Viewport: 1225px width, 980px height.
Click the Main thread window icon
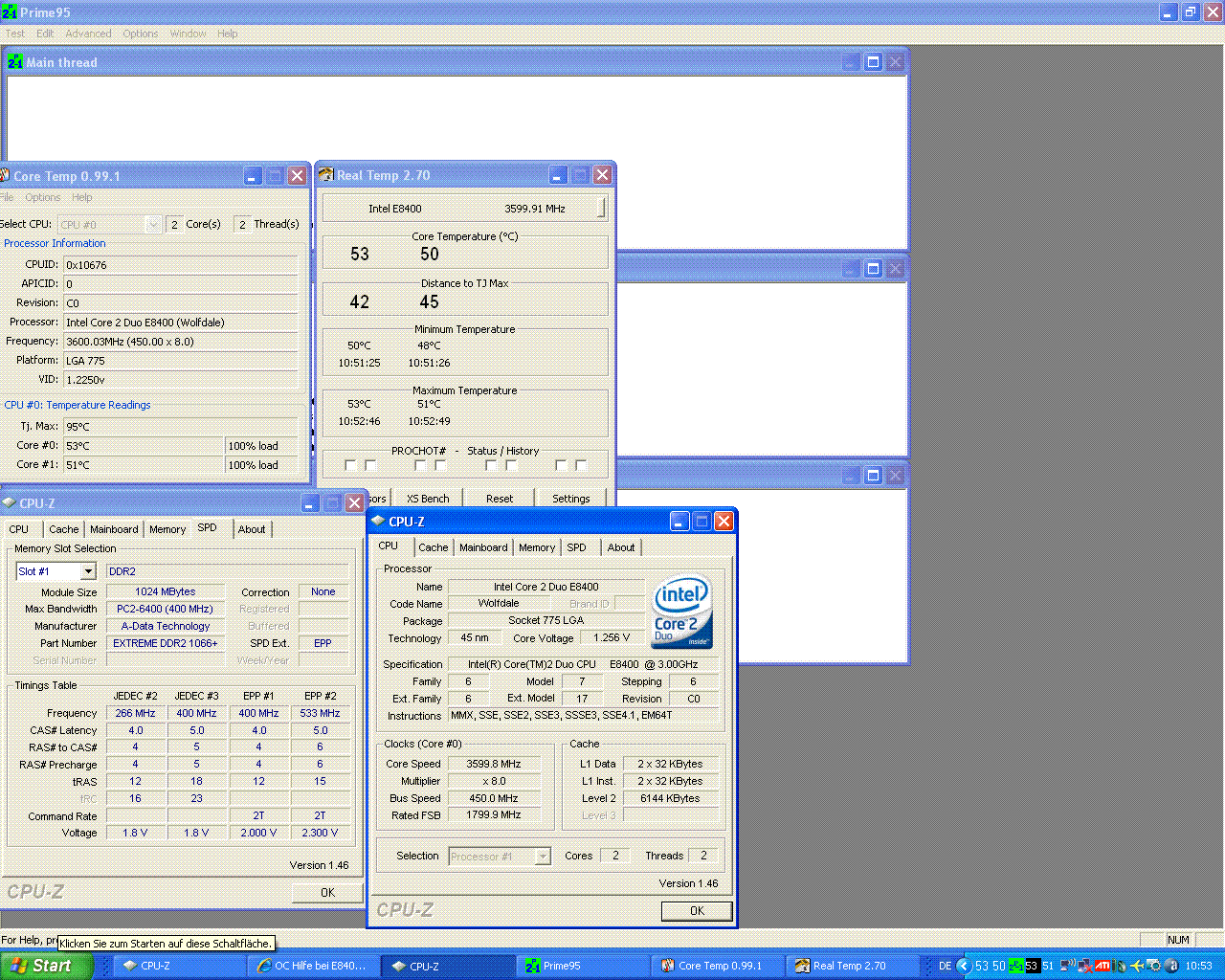pyautogui.click(x=14, y=62)
